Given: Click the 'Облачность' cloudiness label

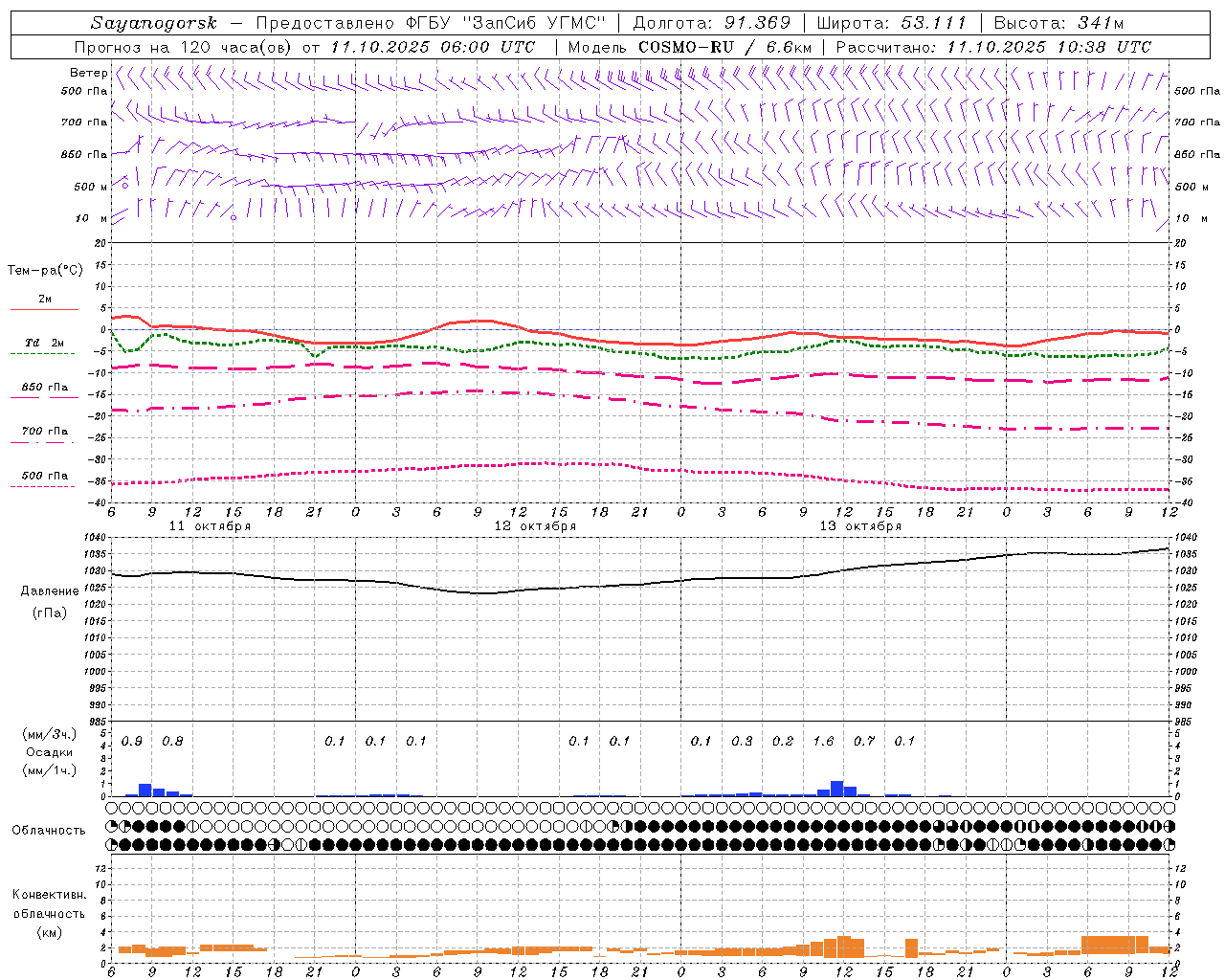Looking at the screenshot, I should [49, 830].
